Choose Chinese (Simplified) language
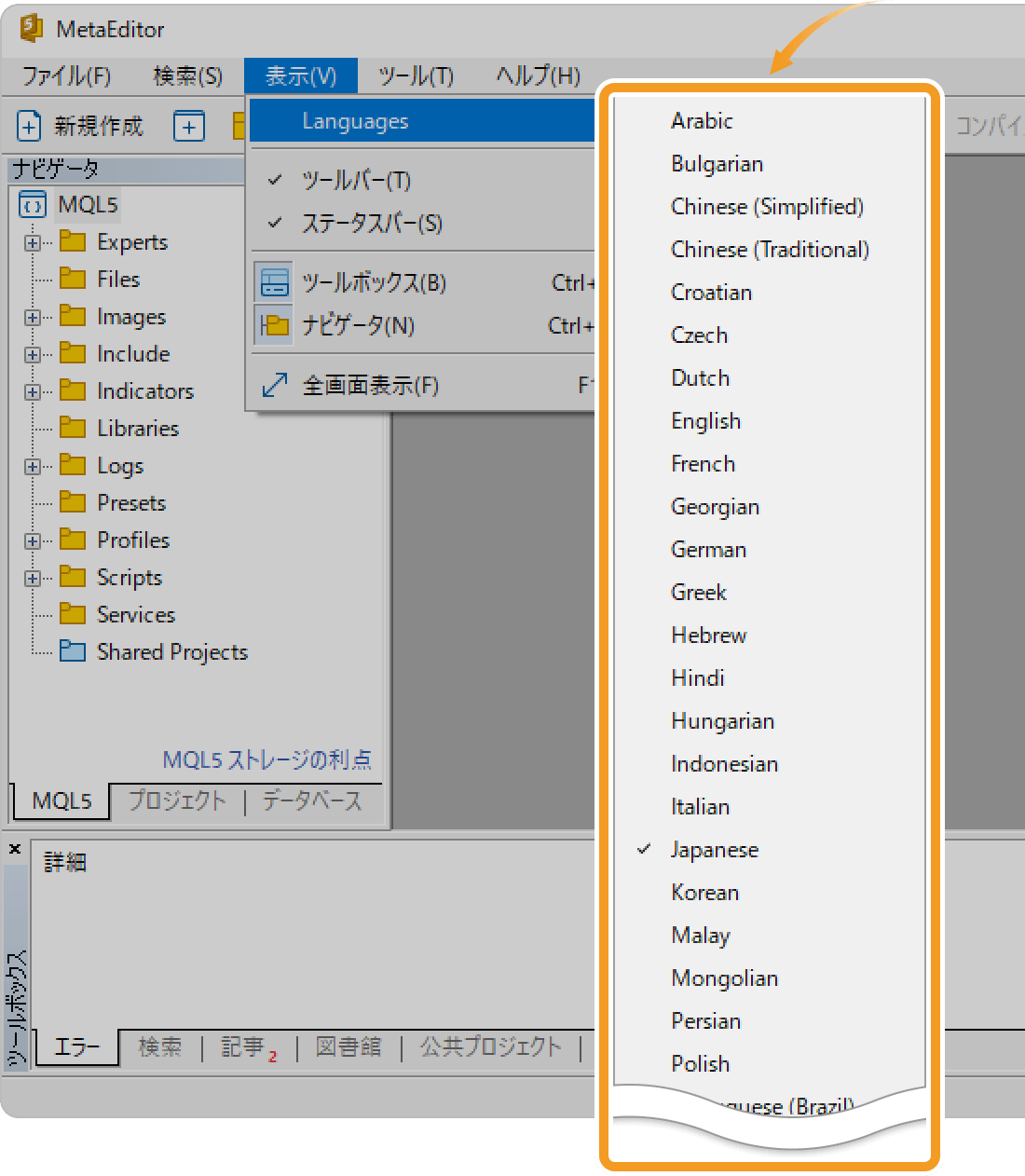The width and height of the screenshot is (1025, 1176). (x=769, y=207)
